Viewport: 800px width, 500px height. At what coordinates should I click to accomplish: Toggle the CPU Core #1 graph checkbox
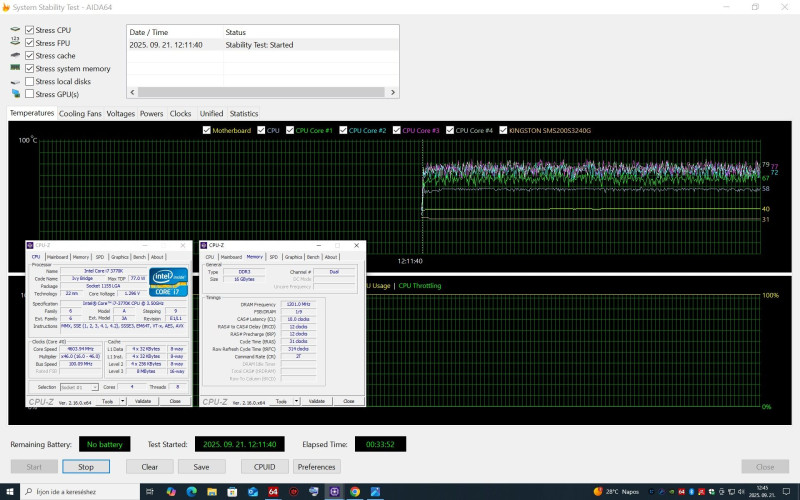[x=290, y=130]
